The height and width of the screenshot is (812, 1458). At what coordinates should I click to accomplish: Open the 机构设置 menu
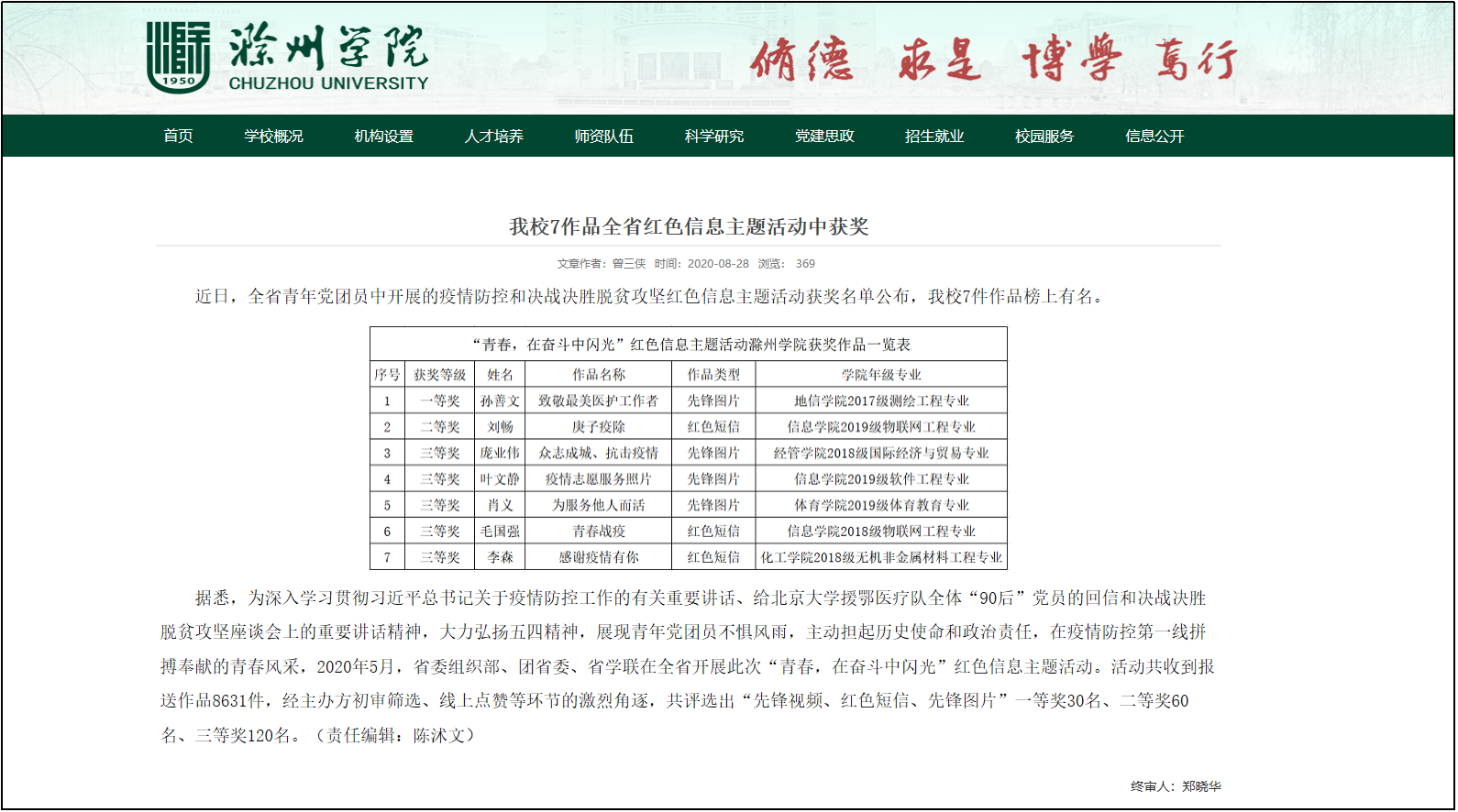coord(383,136)
